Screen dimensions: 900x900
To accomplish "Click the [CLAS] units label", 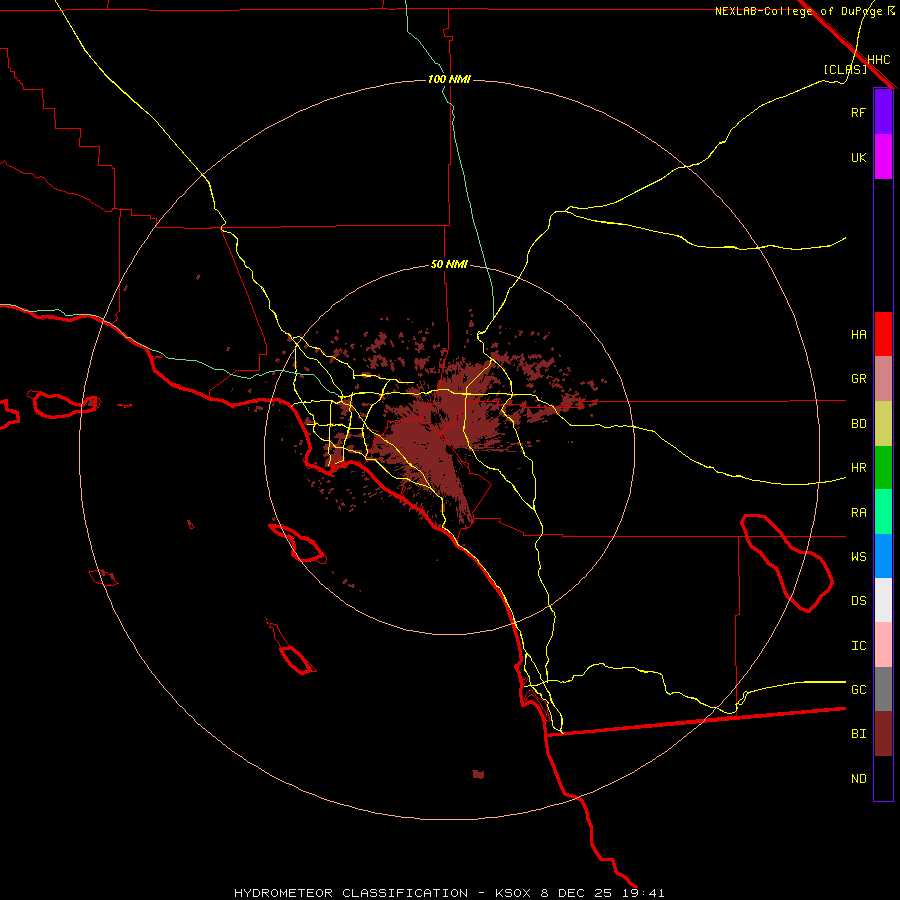I will tap(845, 69).
